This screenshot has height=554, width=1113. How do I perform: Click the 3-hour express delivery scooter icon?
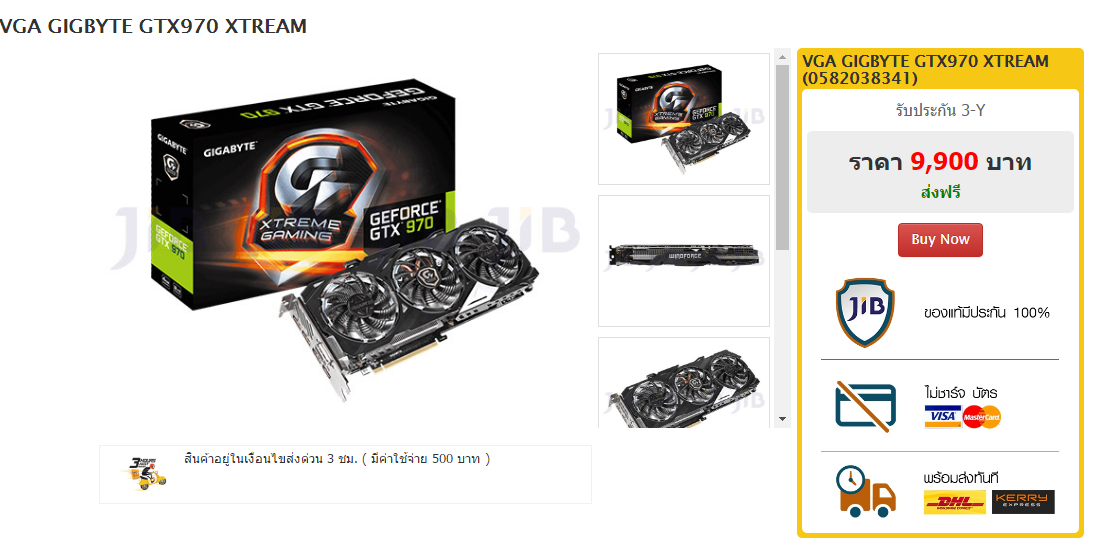tap(148, 474)
